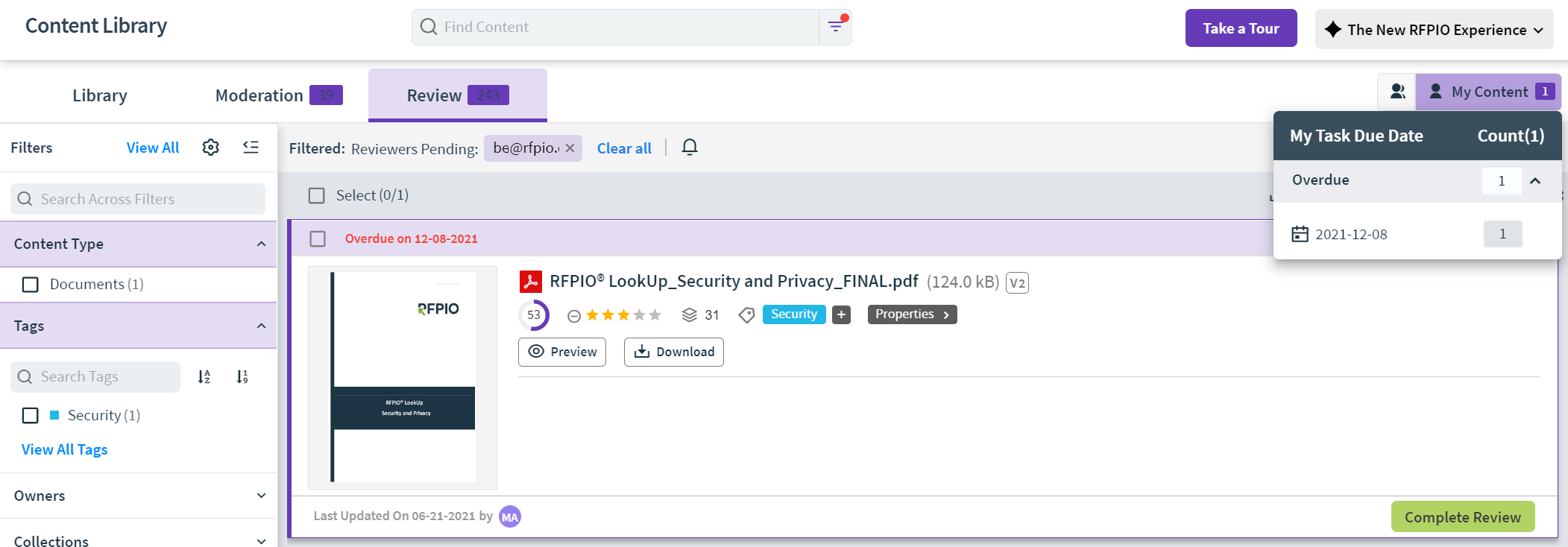Click the usage count layers icon

click(690, 315)
